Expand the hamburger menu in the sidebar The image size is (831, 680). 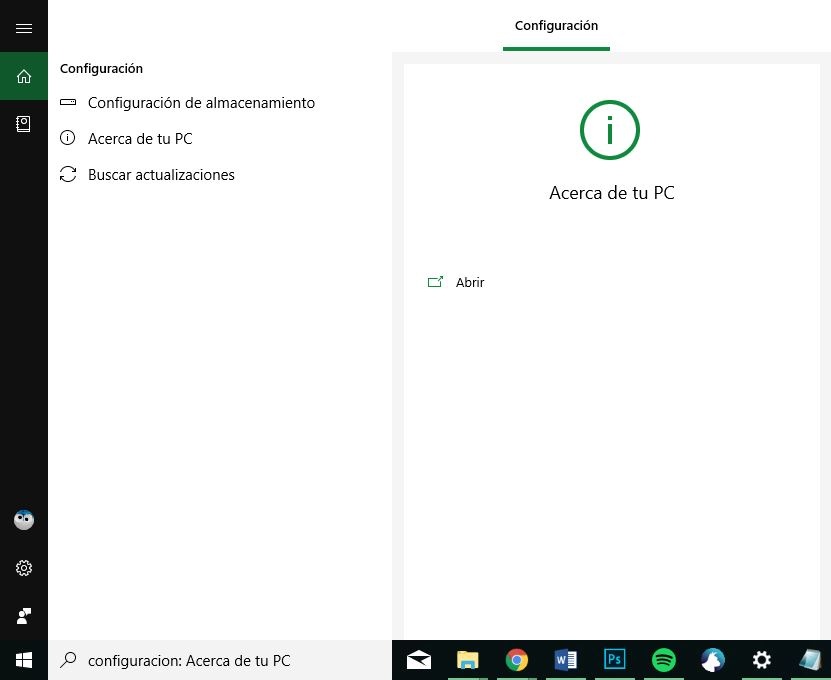[x=24, y=28]
